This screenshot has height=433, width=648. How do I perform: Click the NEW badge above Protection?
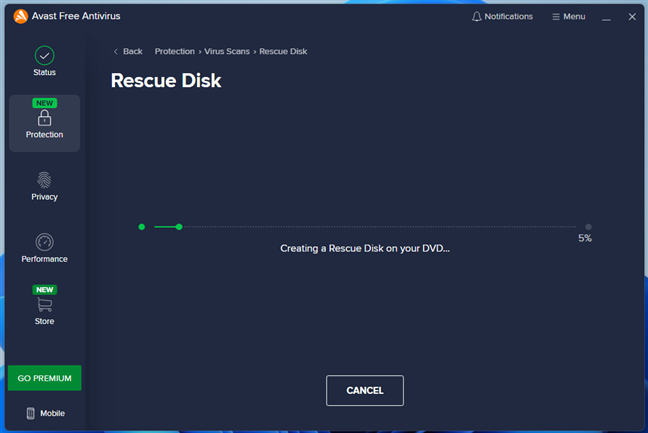click(x=44, y=103)
